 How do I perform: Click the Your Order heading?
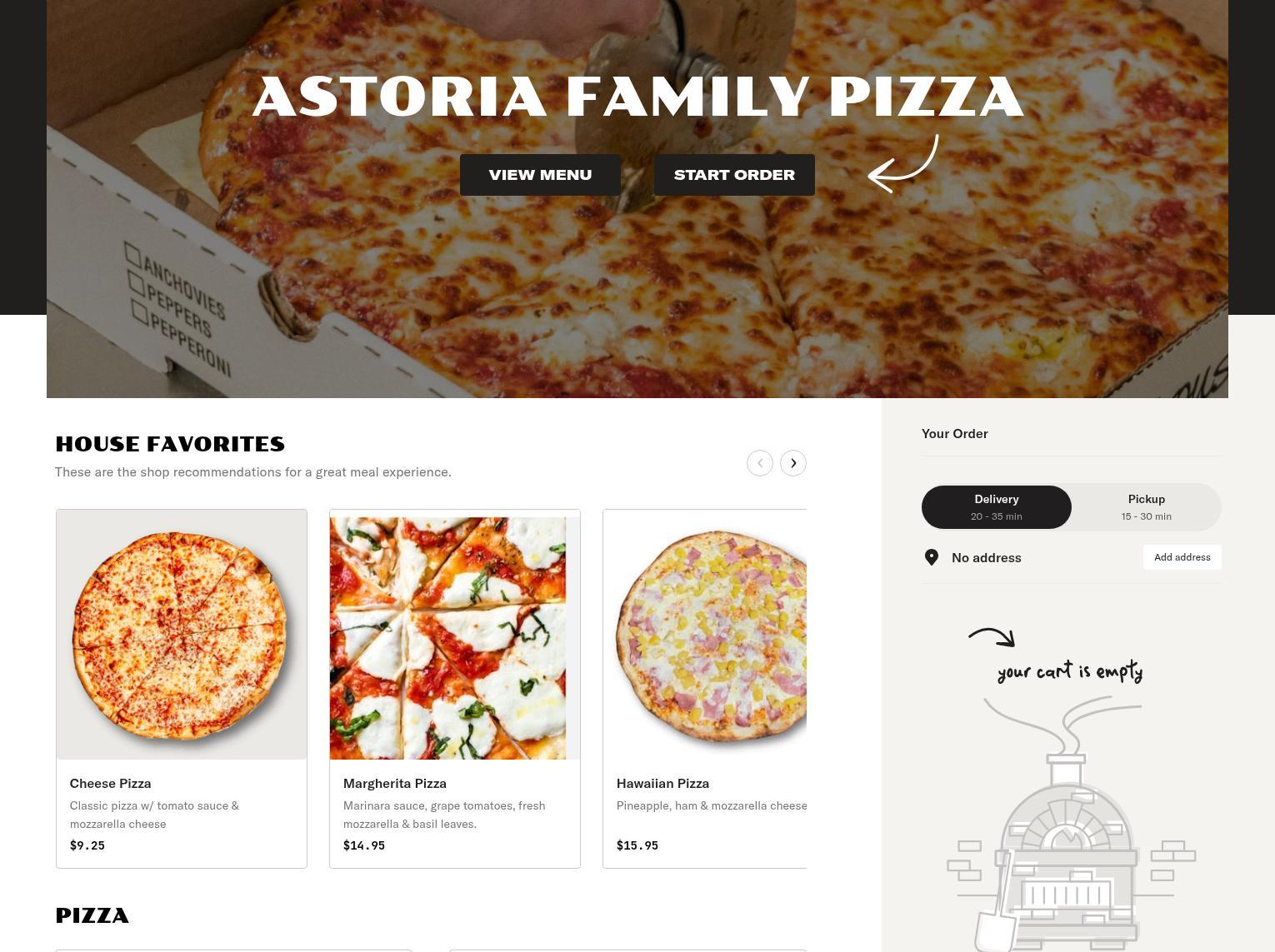tap(955, 433)
